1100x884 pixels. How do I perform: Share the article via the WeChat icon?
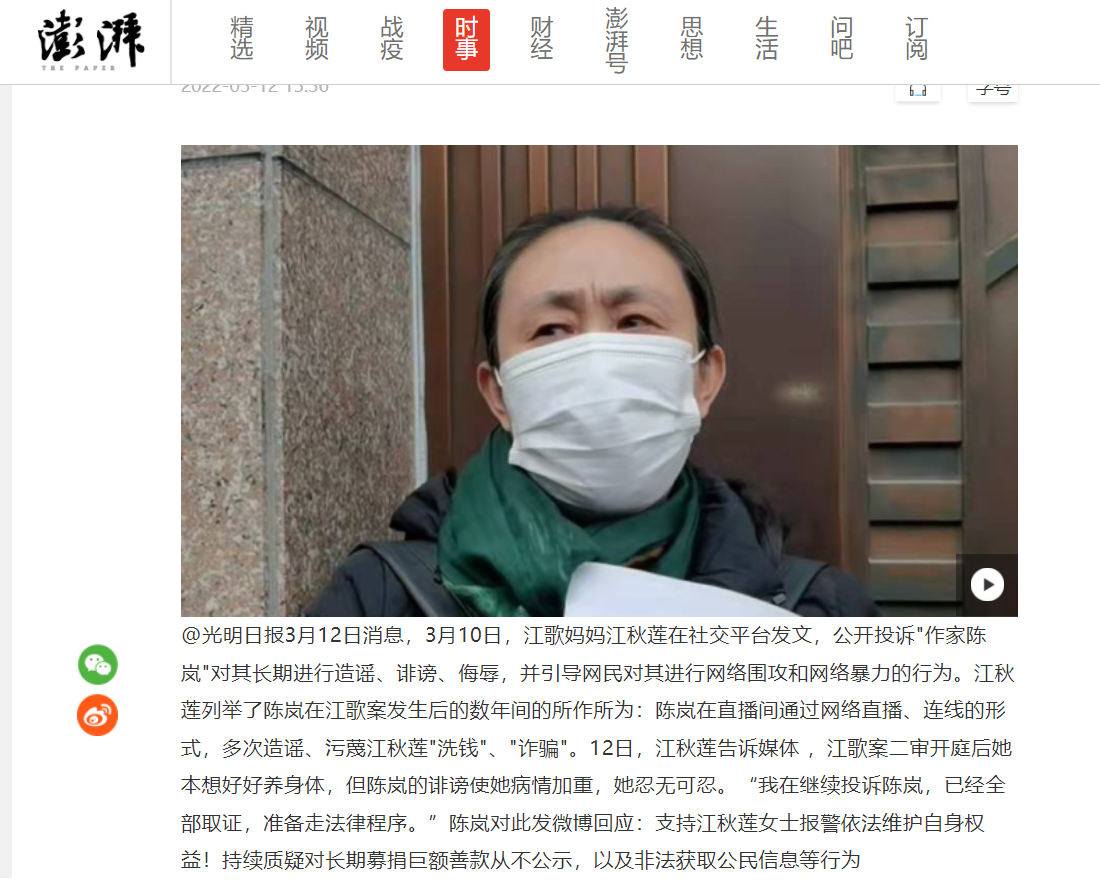[98, 664]
